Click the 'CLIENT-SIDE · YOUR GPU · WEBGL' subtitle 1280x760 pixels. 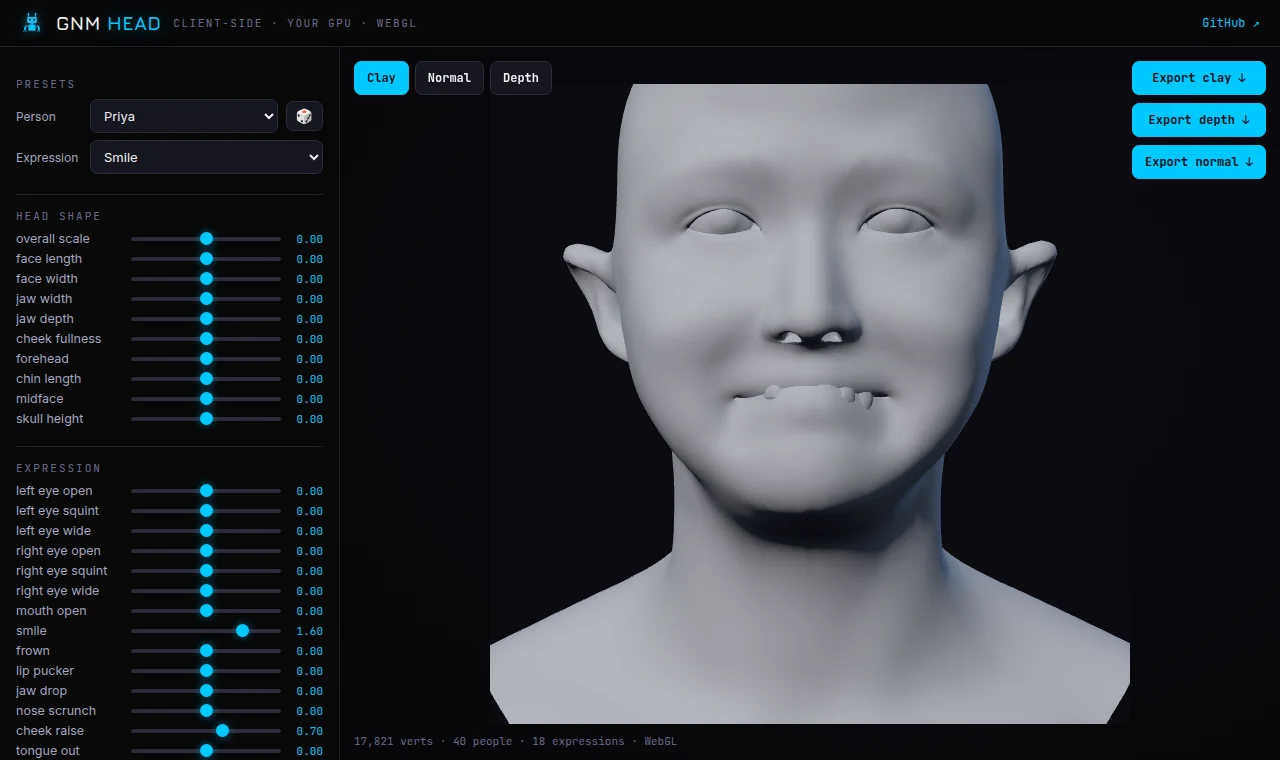[x=294, y=23]
